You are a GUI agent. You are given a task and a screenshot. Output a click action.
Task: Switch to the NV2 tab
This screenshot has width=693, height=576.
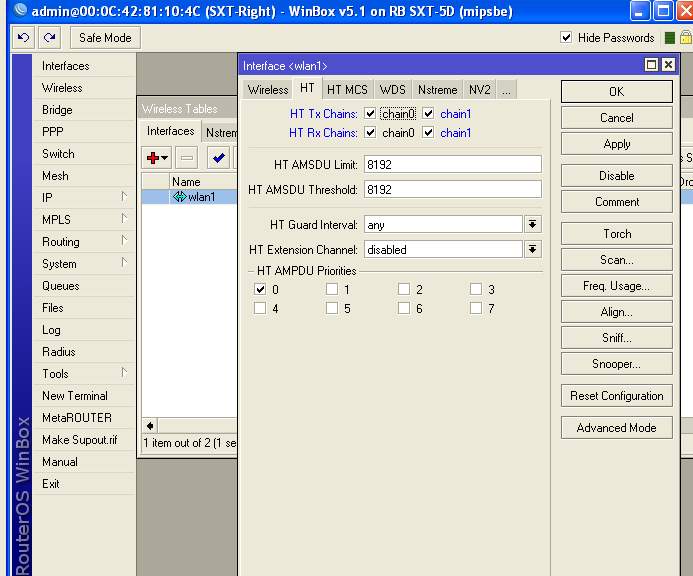(480, 90)
